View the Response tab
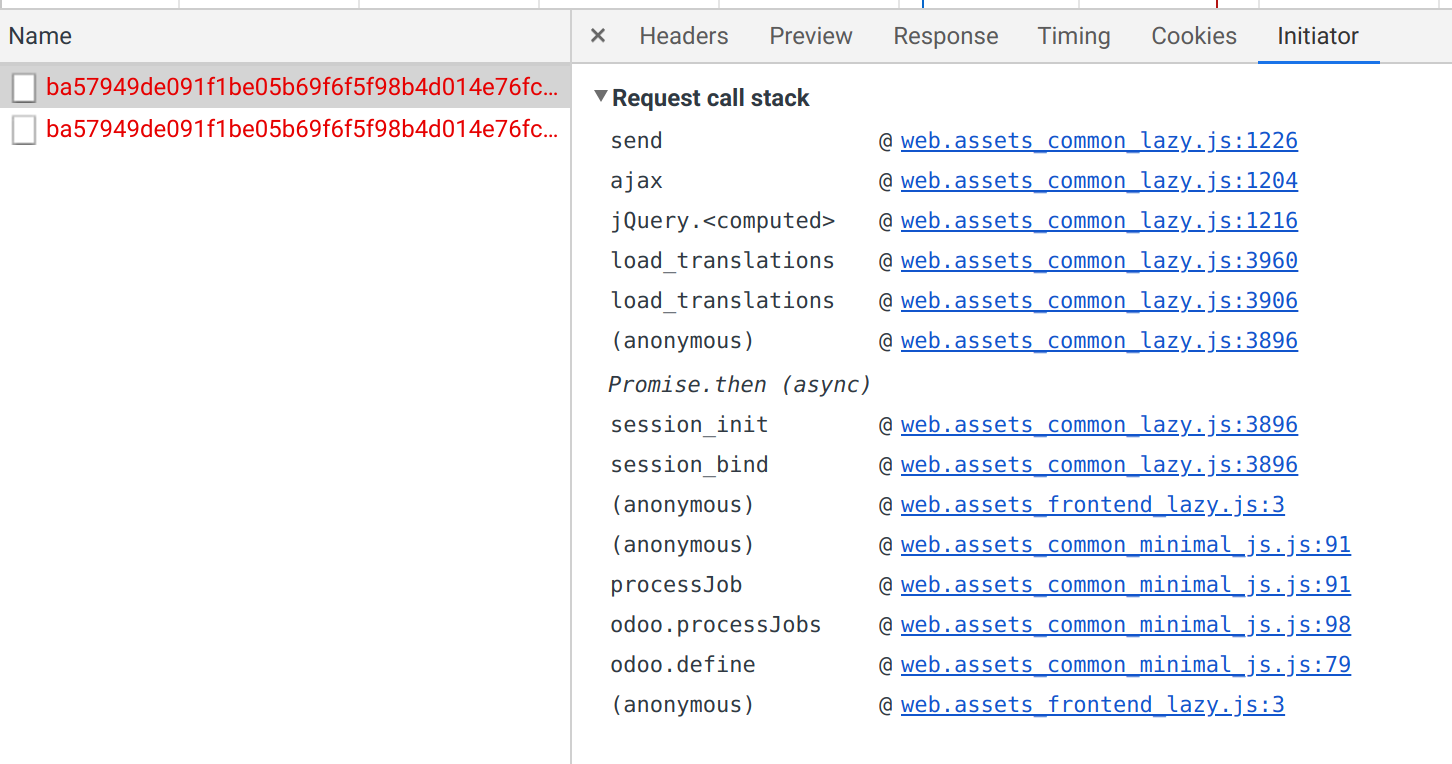This screenshot has width=1452, height=764. [x=945, y=35]
